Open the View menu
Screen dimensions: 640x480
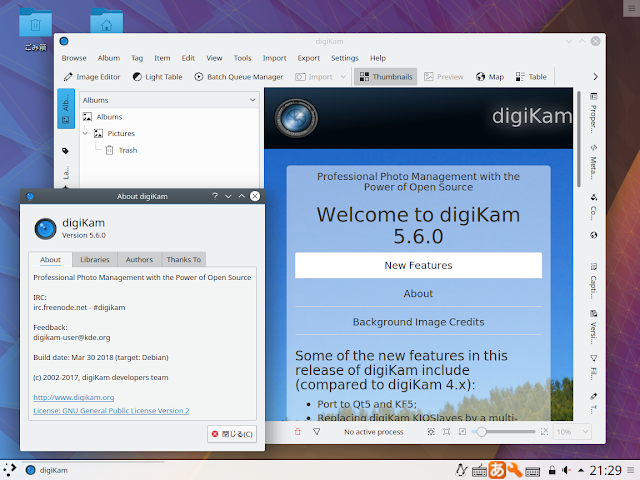tap(214, 58)
